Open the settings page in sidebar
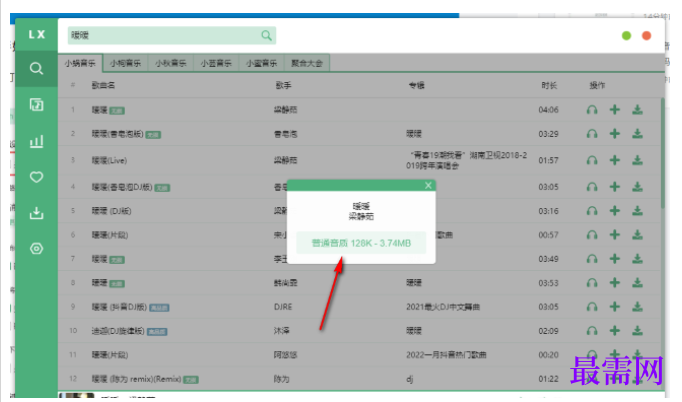The image size is (682, 402). coord(36,249)
